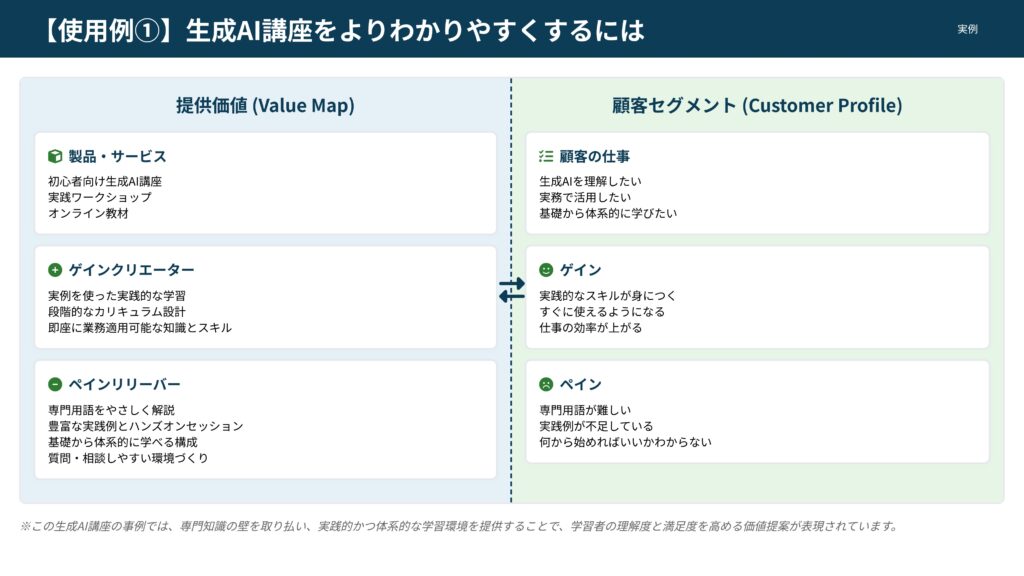Select the 提供価値 (Value Map) heading
Viewport: 1024px width, 576px height.
[265, 106]
